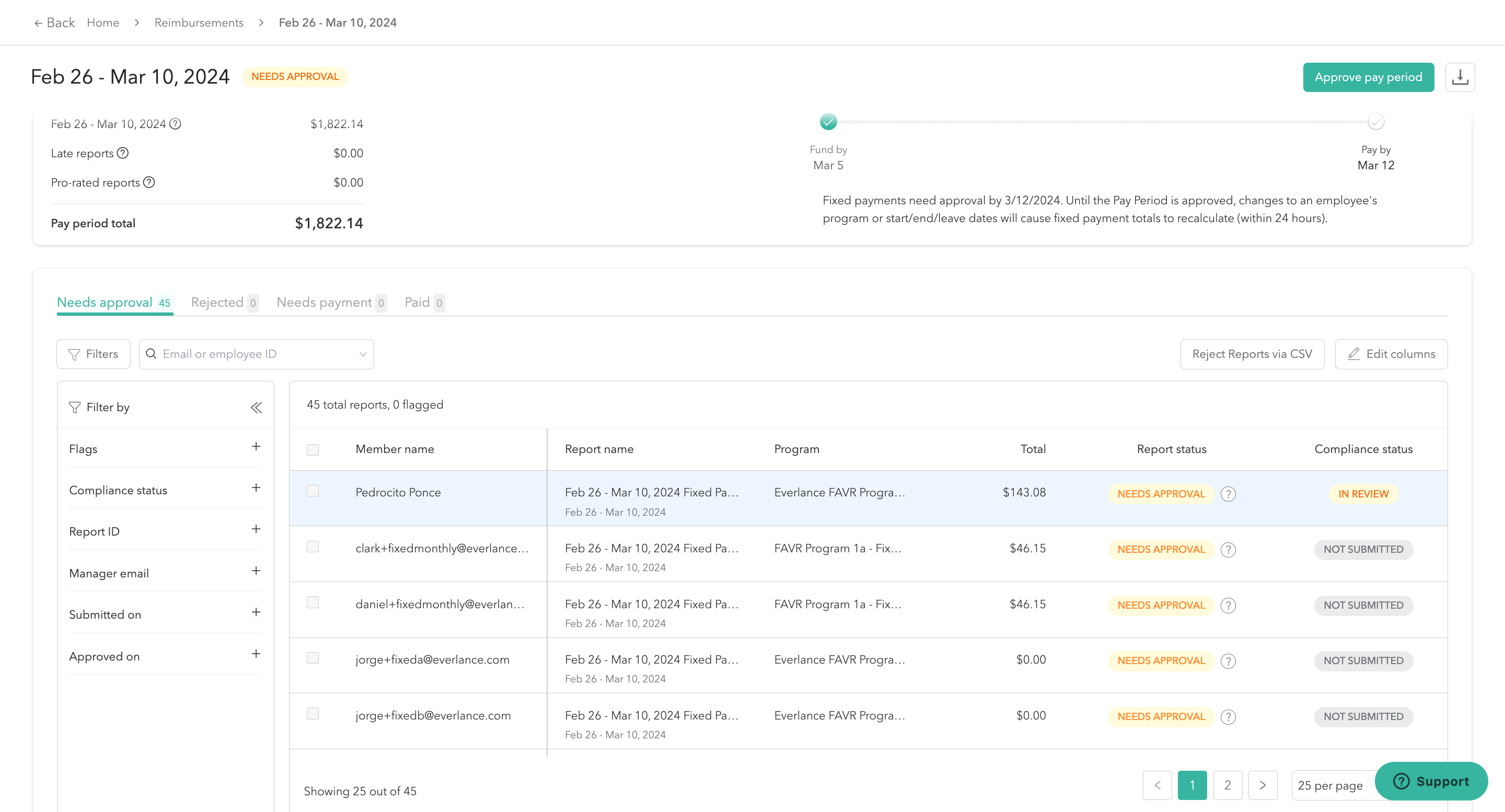
Task: Click the help icon beside Pro-rated reports
Action: pyautogui.click(x=149, y=182)
